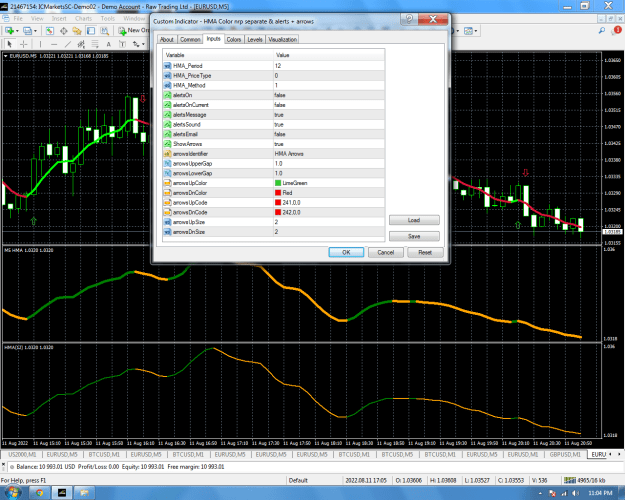Select the Crosshair tool

click(24, 44)
